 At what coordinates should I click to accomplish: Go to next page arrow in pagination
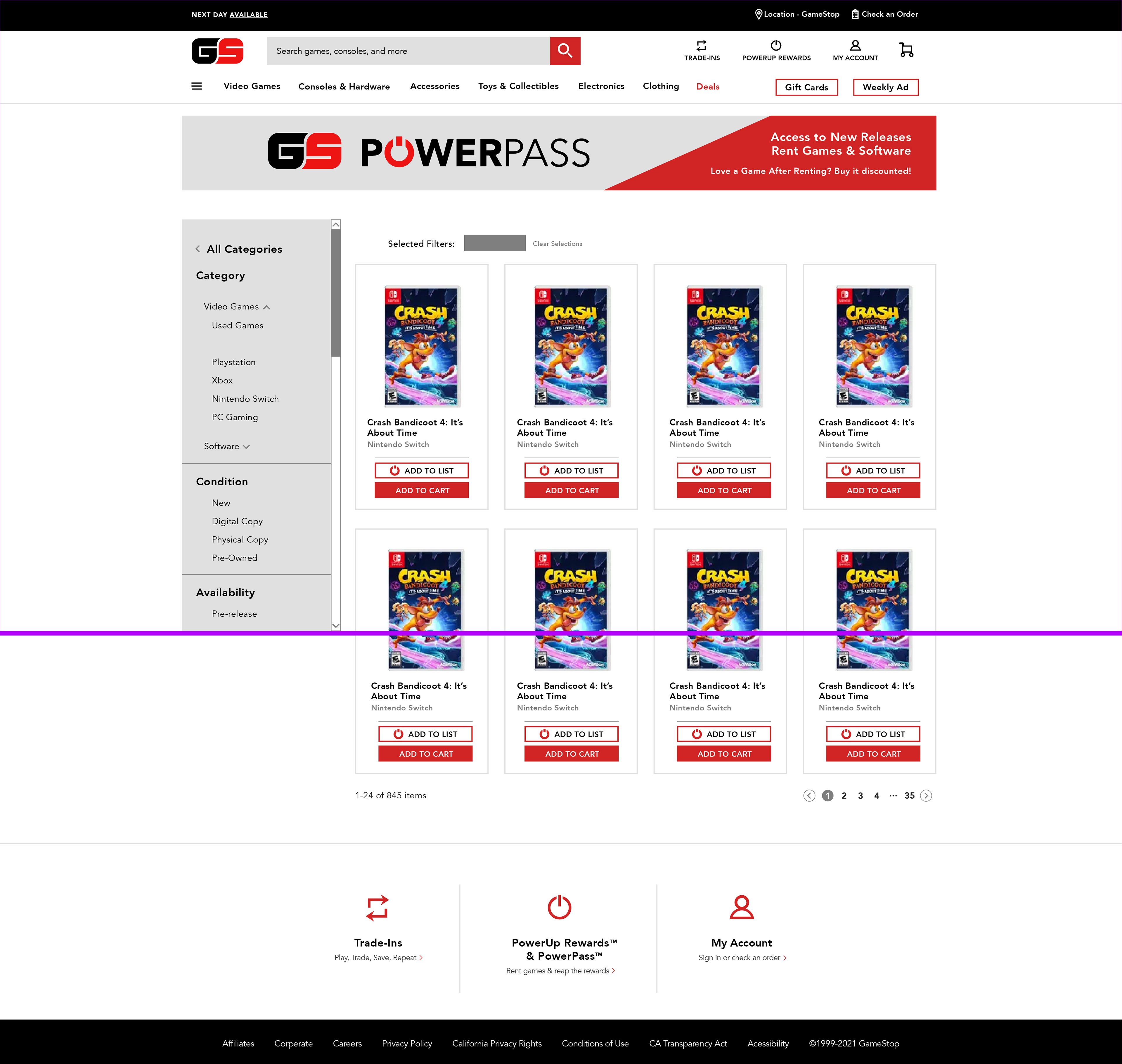(926, 796)
